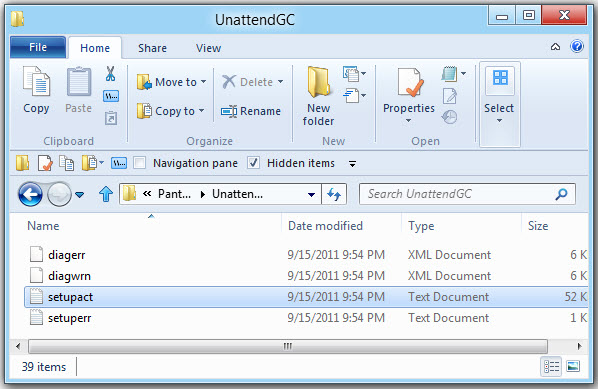Screen dimensions: 598x389
Task: Click the folder icon in title bar
Action: pyautogui.click(x=17, y=19)
